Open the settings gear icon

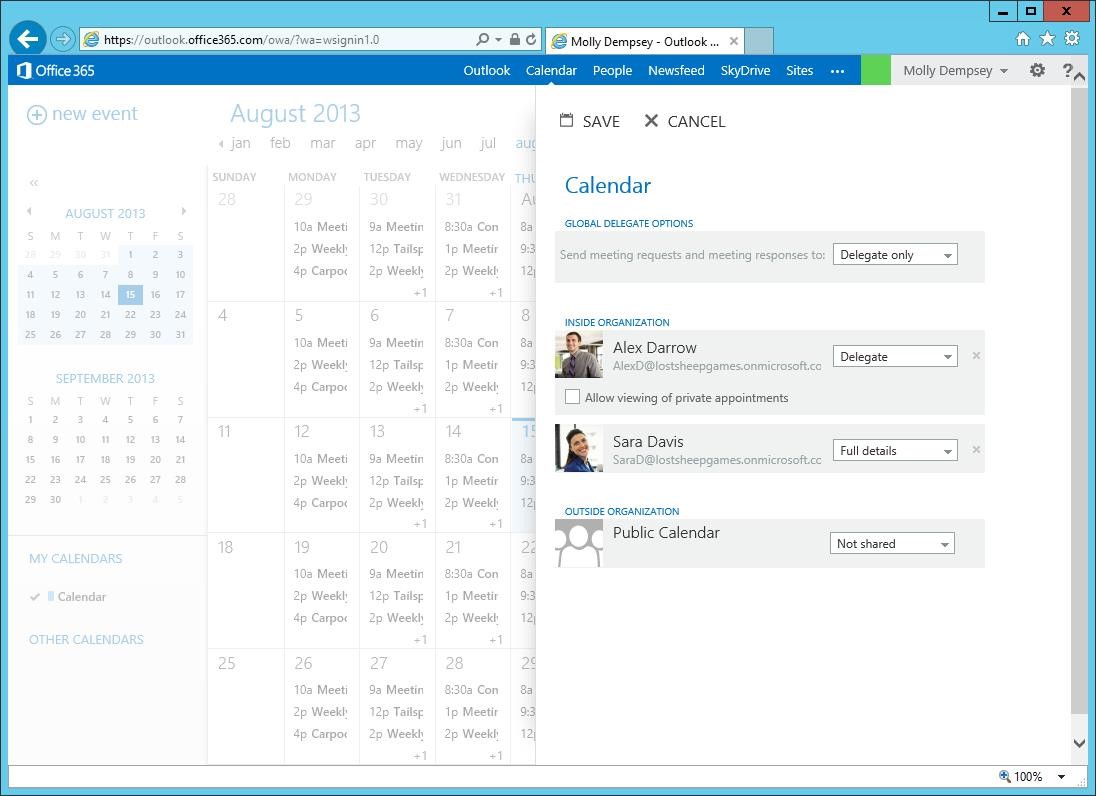coord(1037,70)
